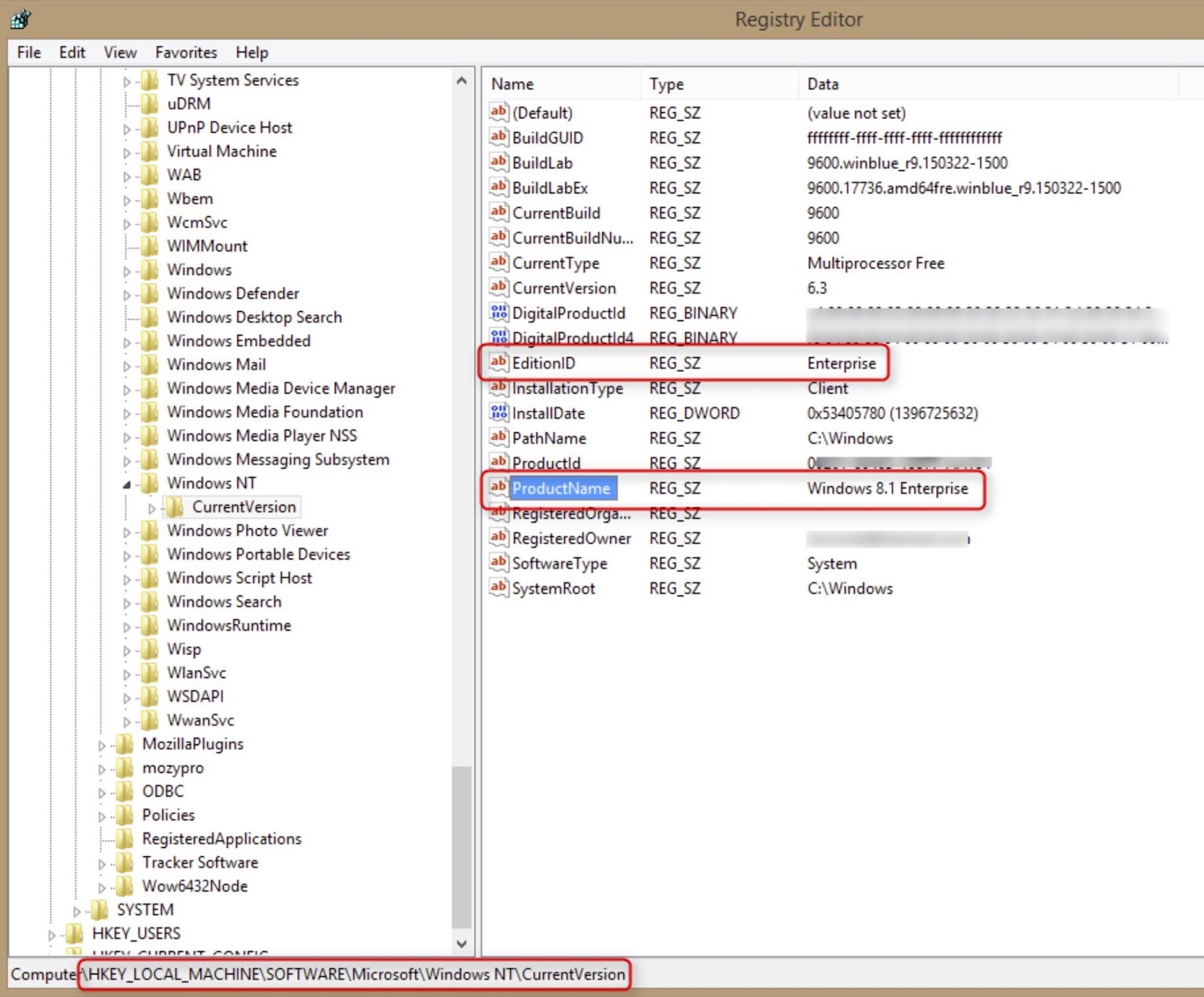This screenshot has height=997, width=1204.
Task: Expand the SYSTEM key arrow
Action: click(77, 911)
